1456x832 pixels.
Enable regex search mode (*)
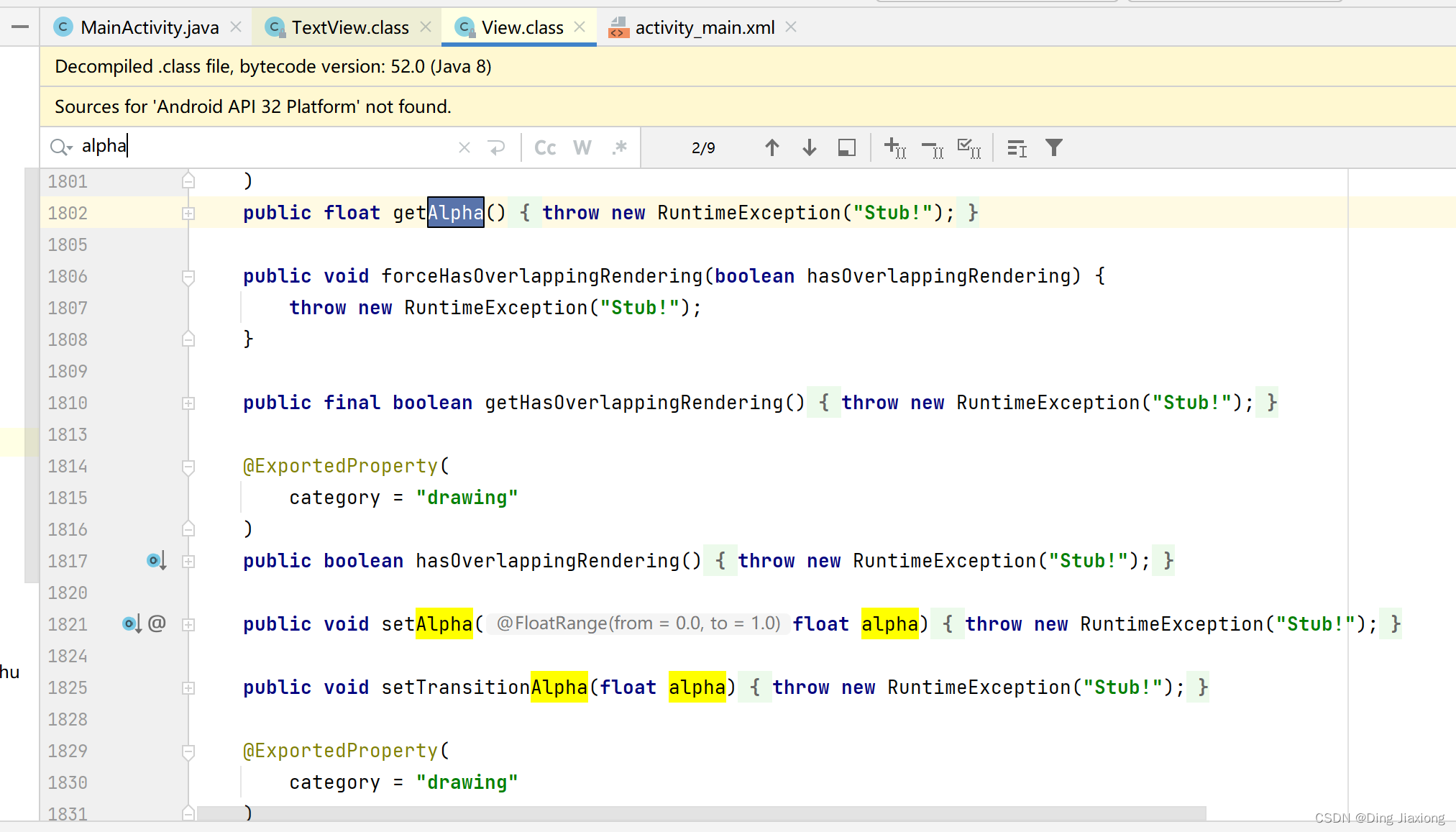coord(619,147)
